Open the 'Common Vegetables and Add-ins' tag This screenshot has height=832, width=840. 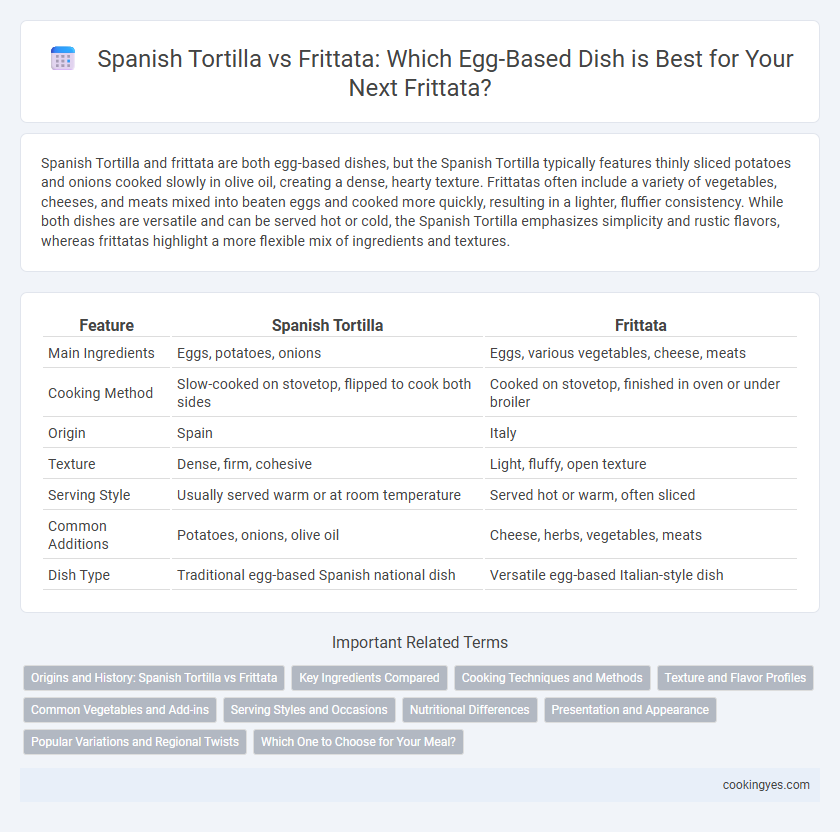tap(120, 710)
